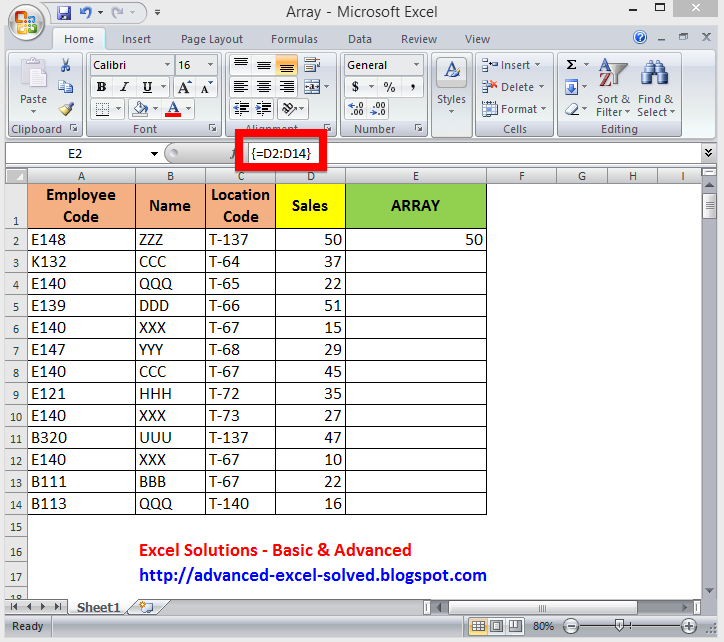Set top vertical alignment
This screenshot has height=642, width=724.
[x=241, y=65]
